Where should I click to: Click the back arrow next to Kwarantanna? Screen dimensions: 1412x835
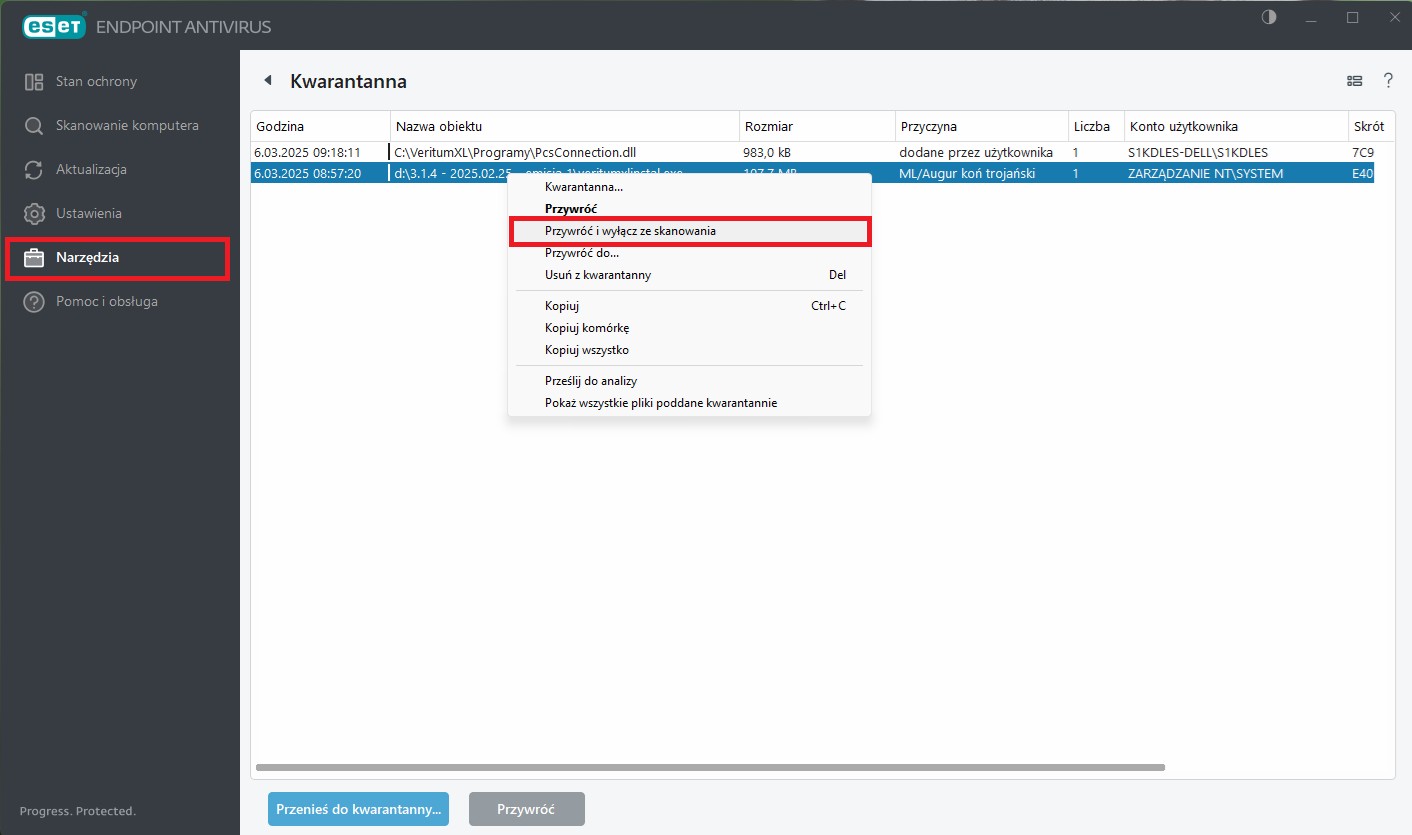[x=267, y=81]
